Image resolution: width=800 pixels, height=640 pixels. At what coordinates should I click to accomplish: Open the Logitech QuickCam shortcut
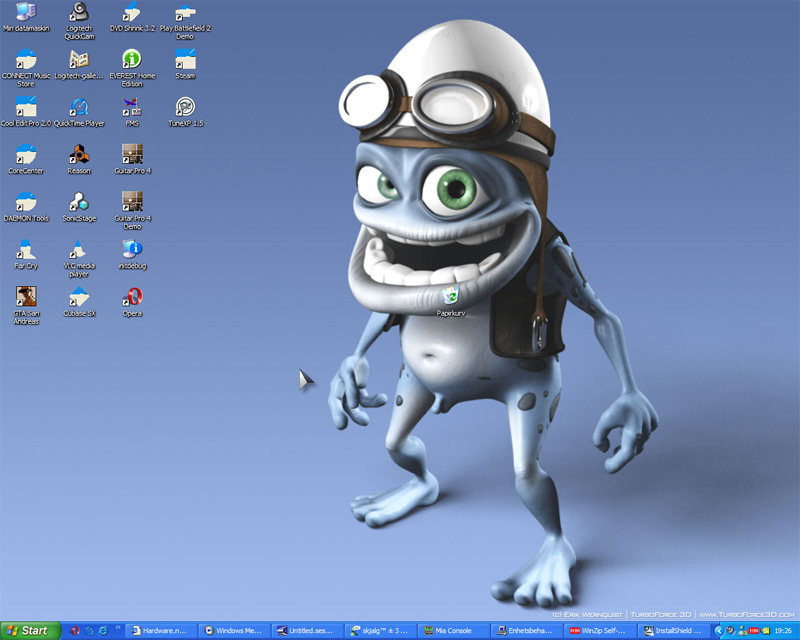pyautogui.click(x=79, y=20)
